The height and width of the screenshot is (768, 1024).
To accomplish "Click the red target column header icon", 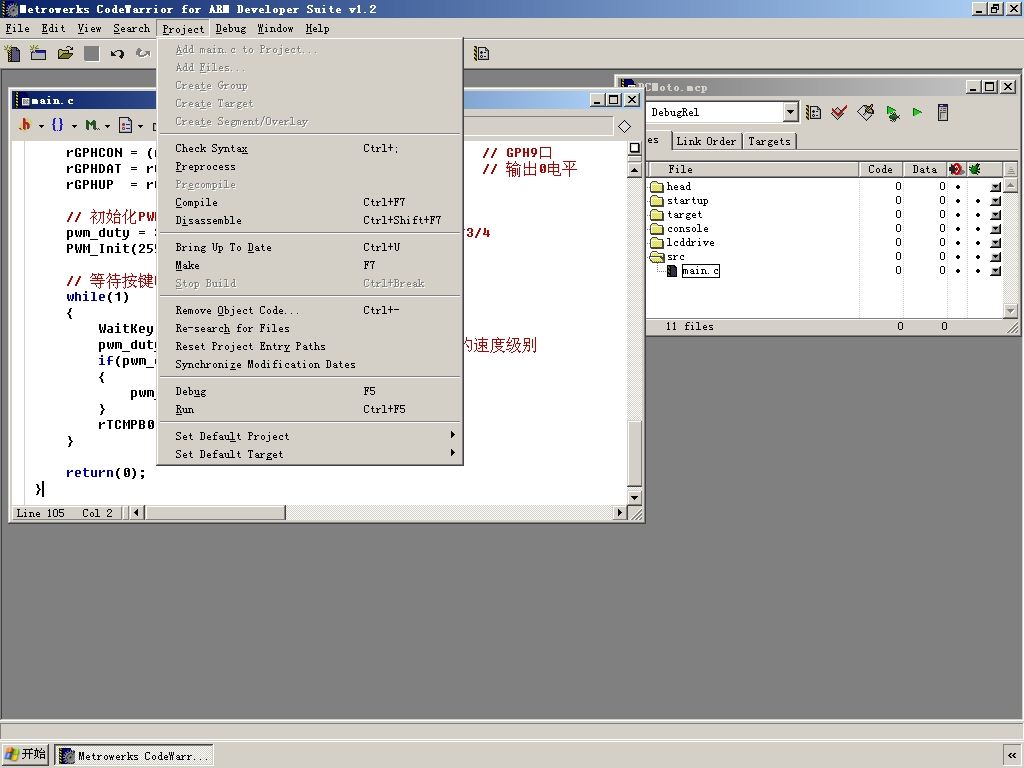I will click(957, 169).
